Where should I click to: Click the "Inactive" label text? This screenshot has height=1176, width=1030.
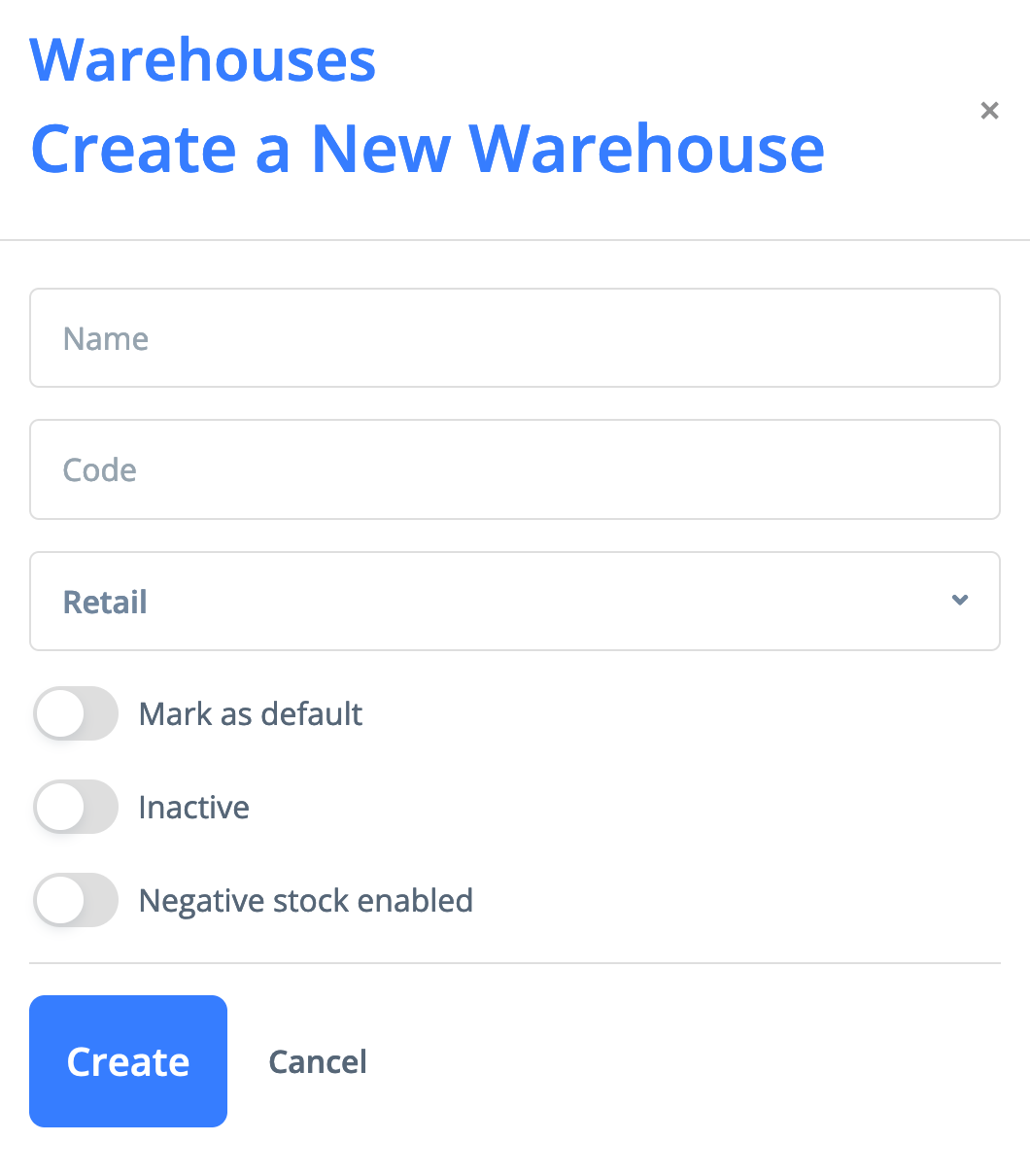pyautogui.click(x=194, y=808)
